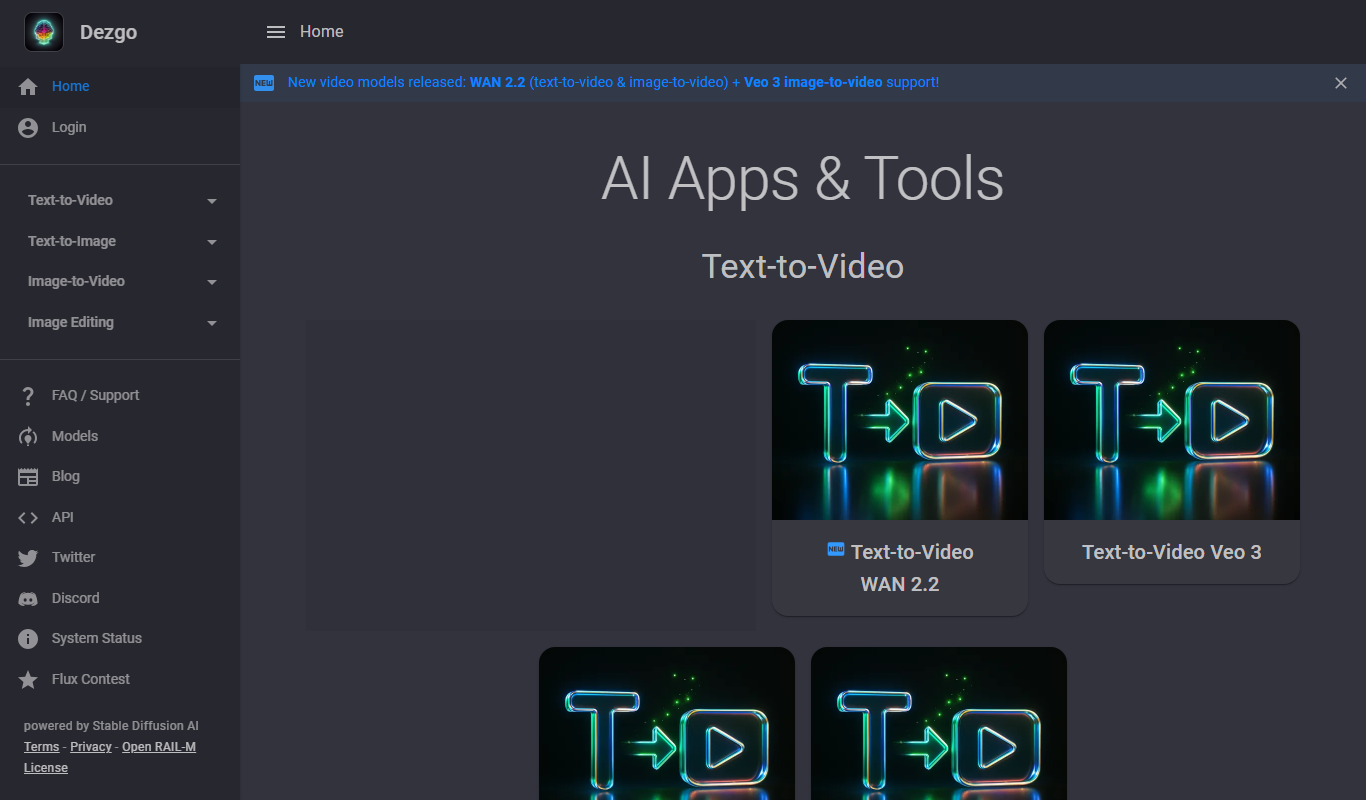Visit Twitter link in sidebar
Image resolution: width=1366 pixels, height=800 pixels.
point(74,557)
